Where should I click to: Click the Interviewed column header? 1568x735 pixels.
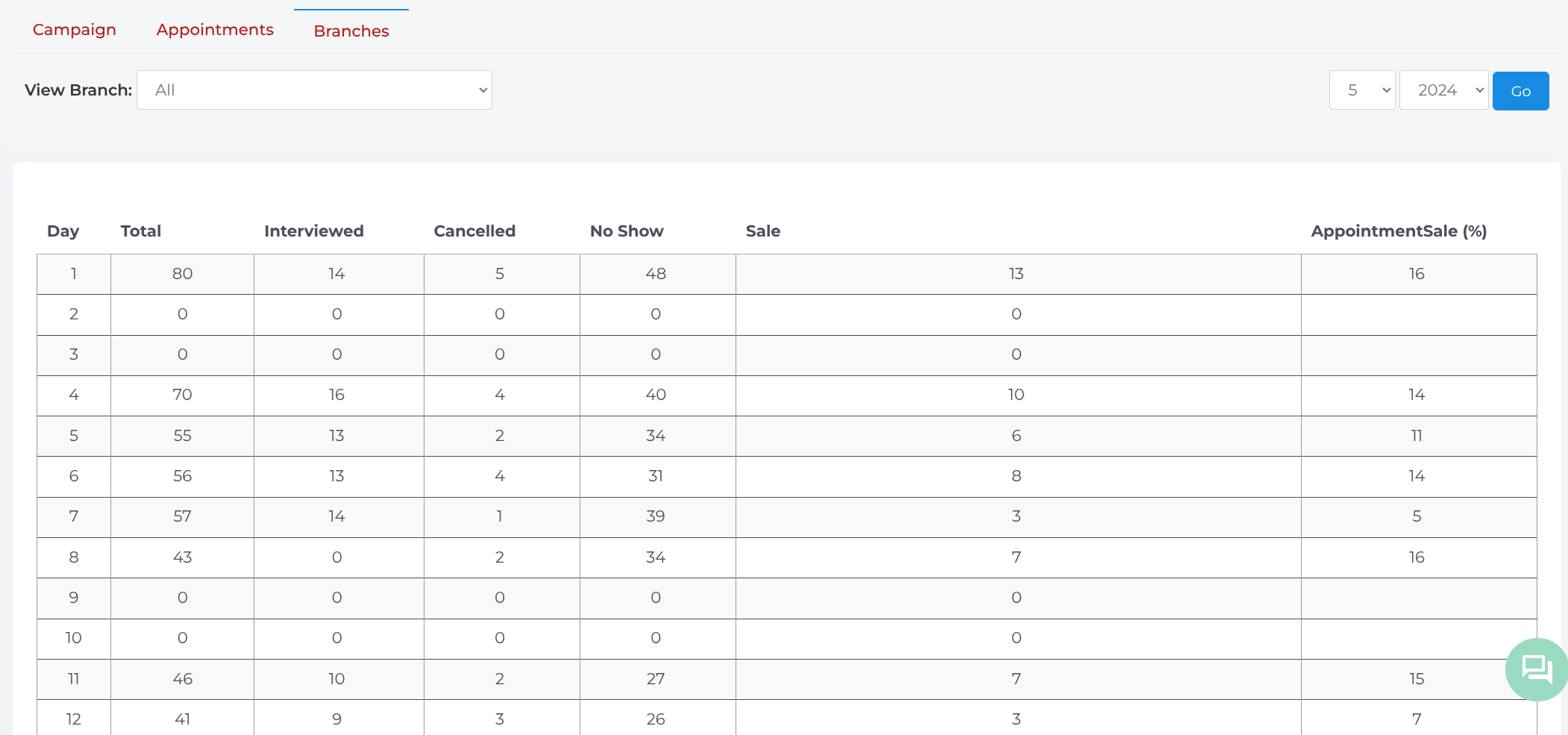coord(314,231)
